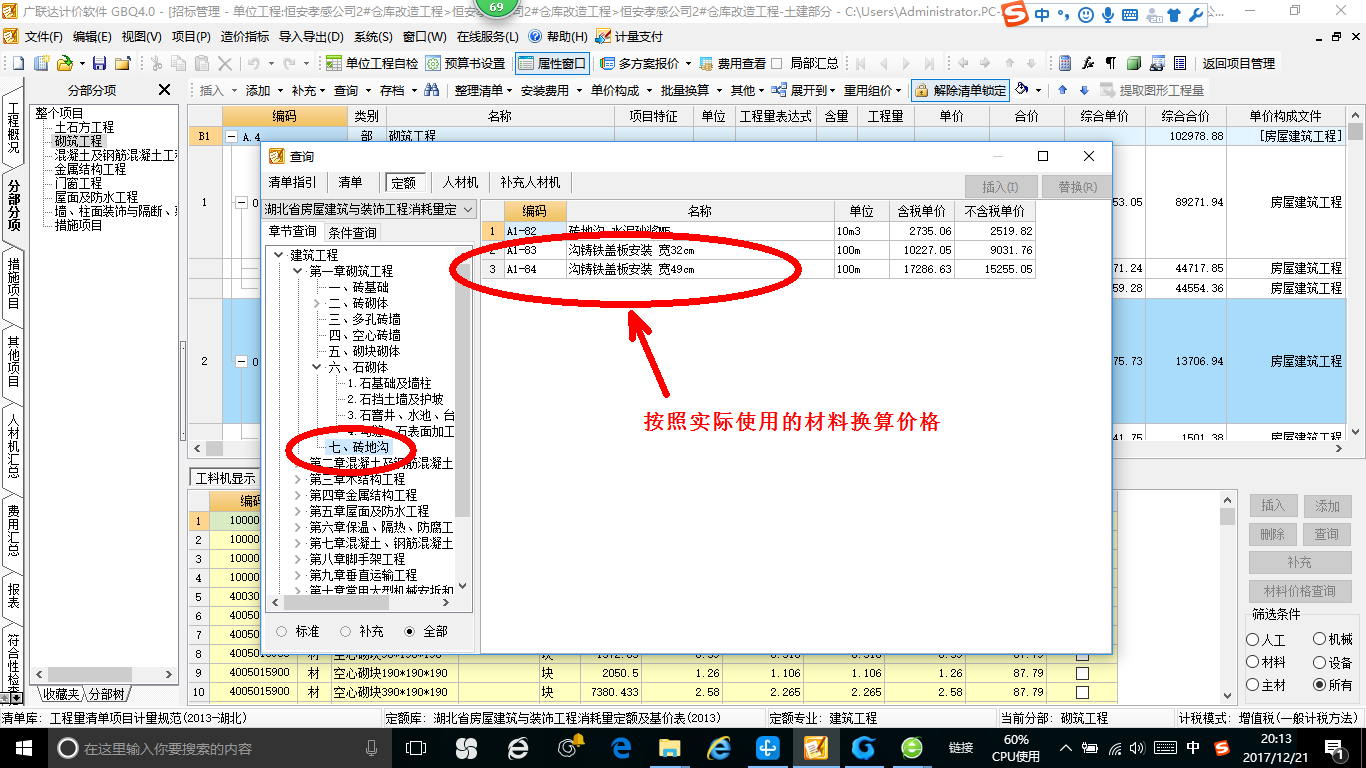
Task: Select 主材 filter radio button
Action: coord(1253,685)
